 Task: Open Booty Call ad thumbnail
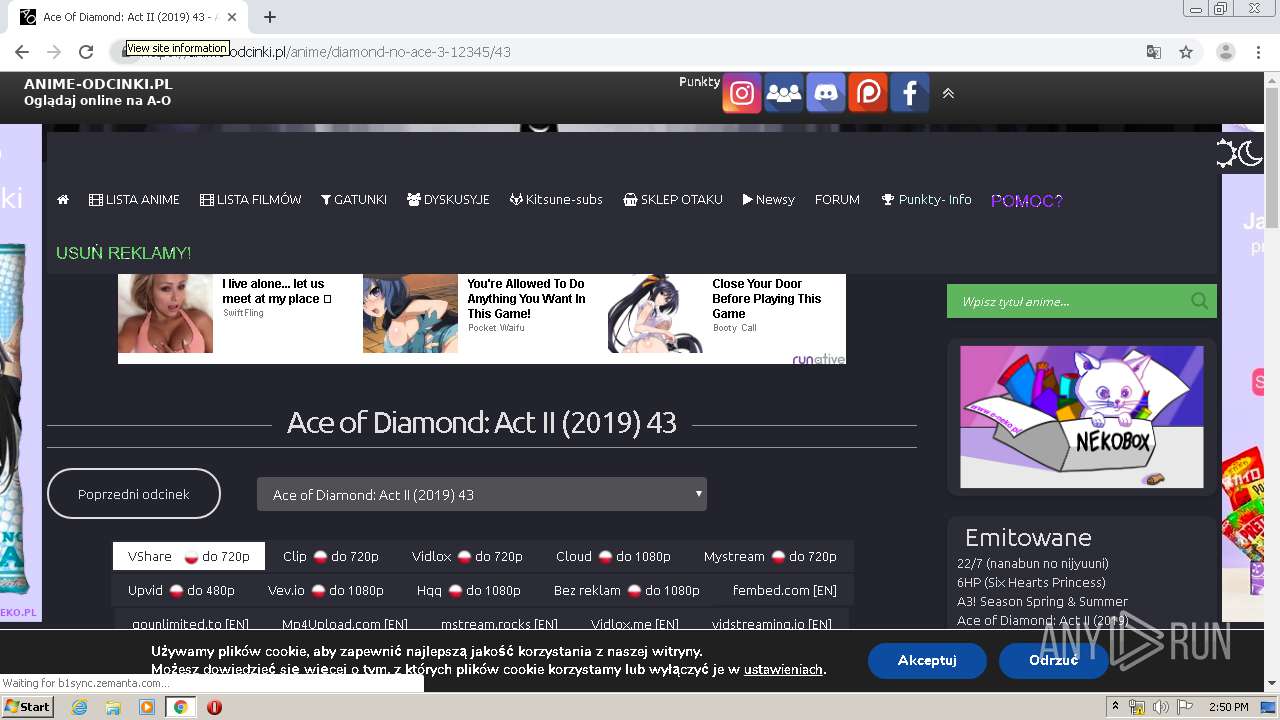[655, 313]
